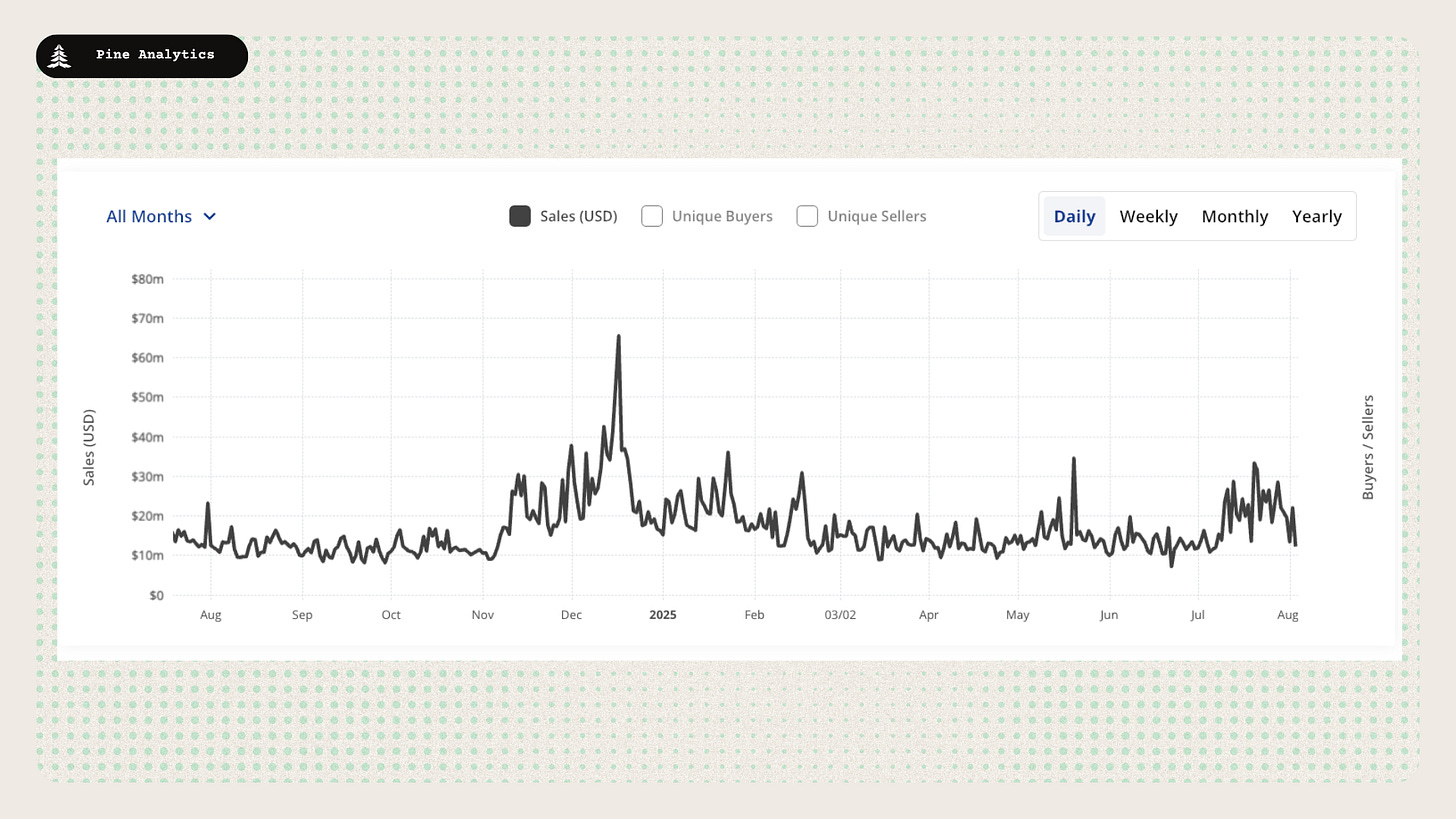
Task: Click the $20m y-axis value
Action: coord(147,516)
